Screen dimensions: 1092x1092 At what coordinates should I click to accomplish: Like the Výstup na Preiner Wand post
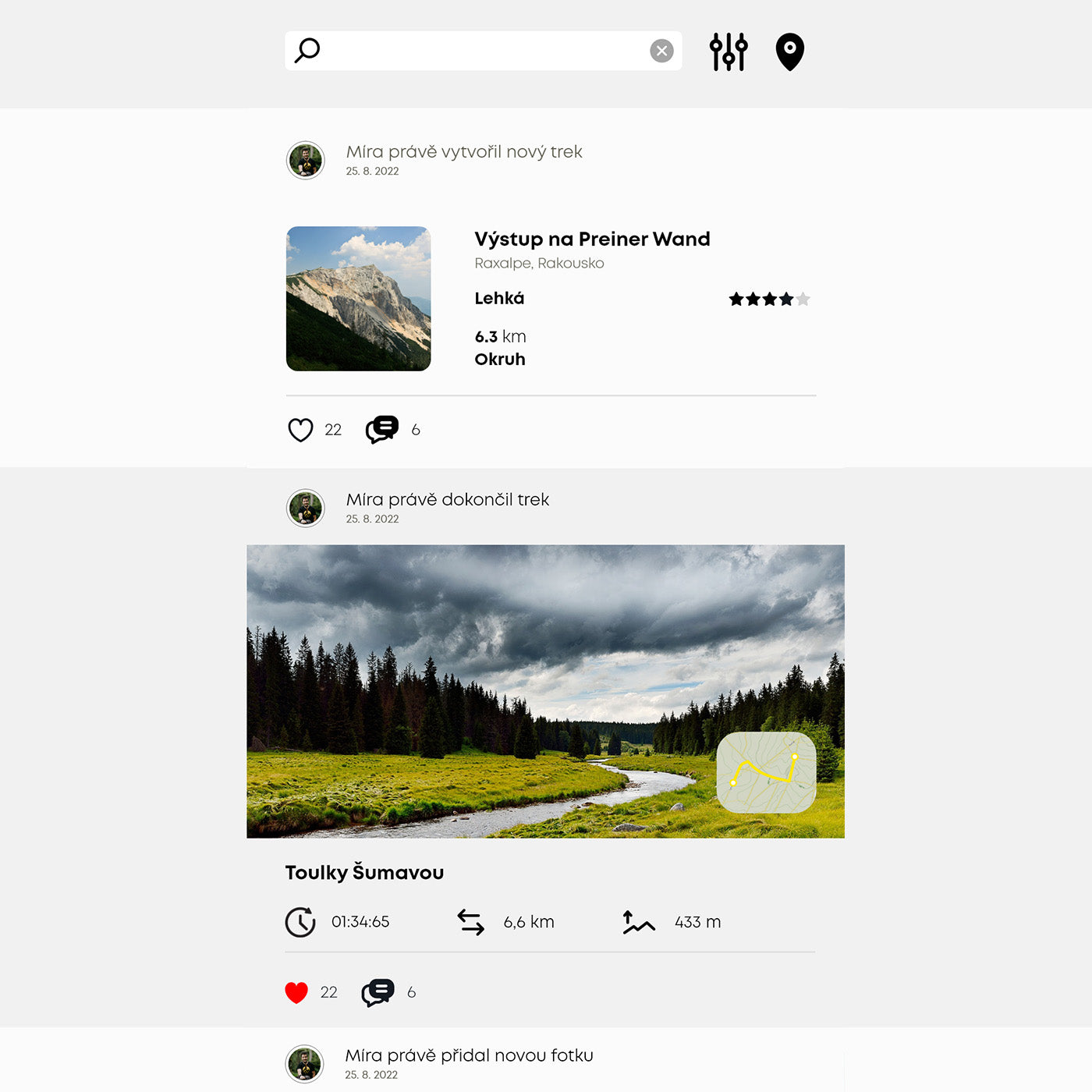click(x=300, y=430)
